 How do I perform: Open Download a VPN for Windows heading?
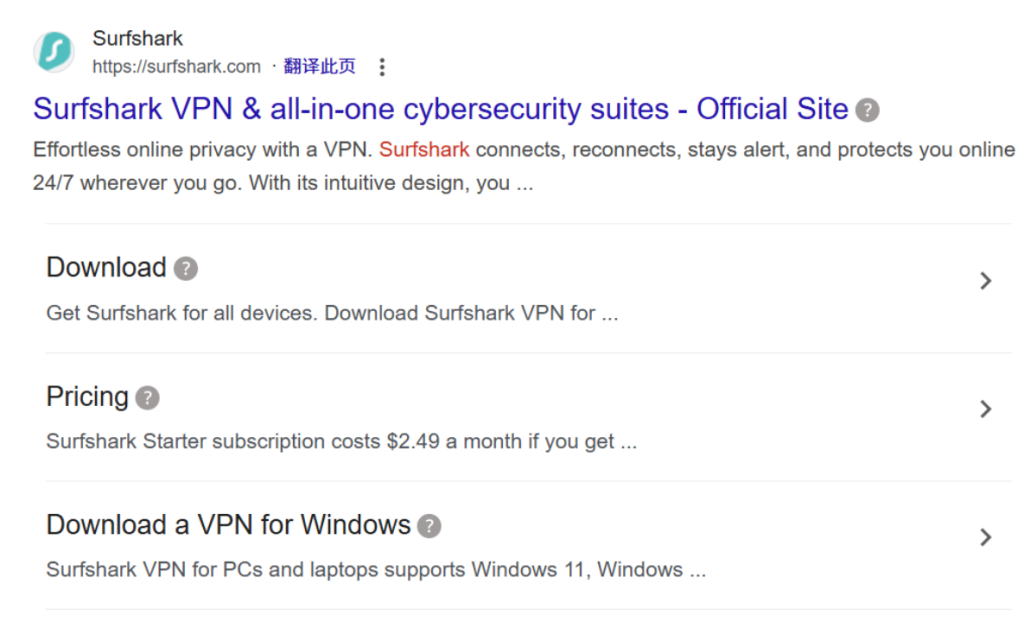pos(229,525)
